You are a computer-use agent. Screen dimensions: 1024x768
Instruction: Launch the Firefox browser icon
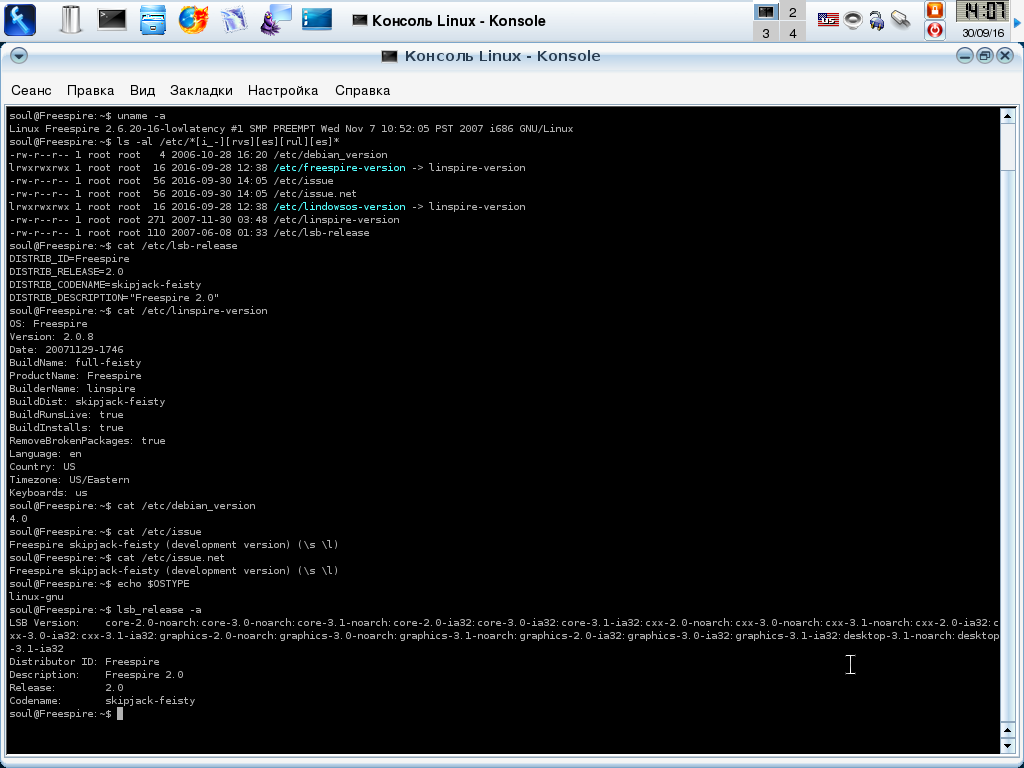(x=193, y=20)
